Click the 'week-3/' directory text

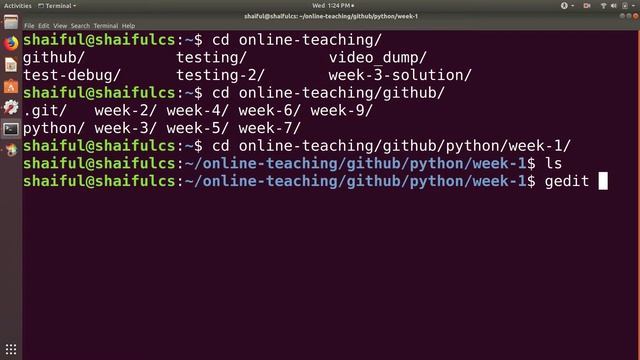[126, 128]
